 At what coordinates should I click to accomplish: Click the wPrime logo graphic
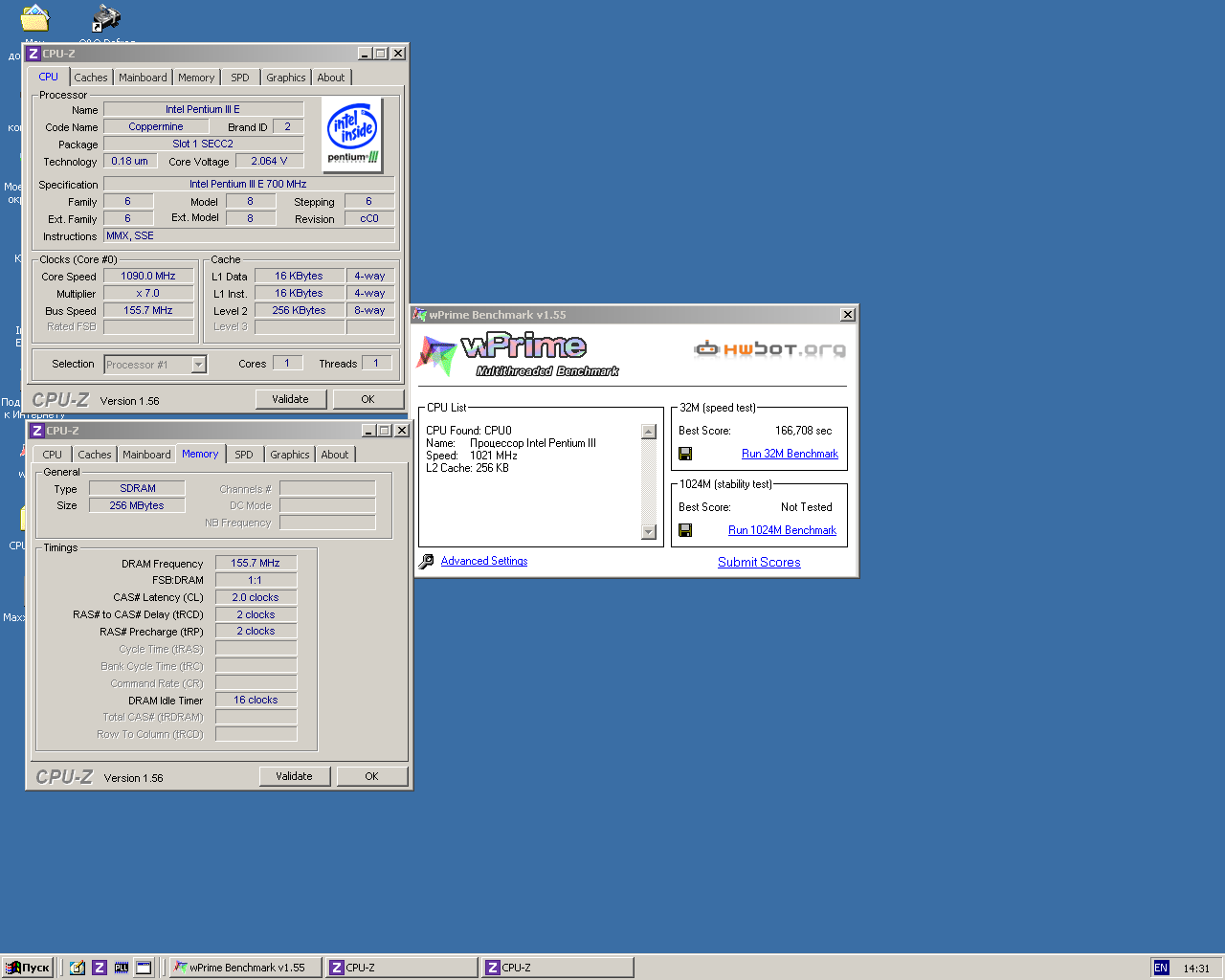tap(518, 354)
